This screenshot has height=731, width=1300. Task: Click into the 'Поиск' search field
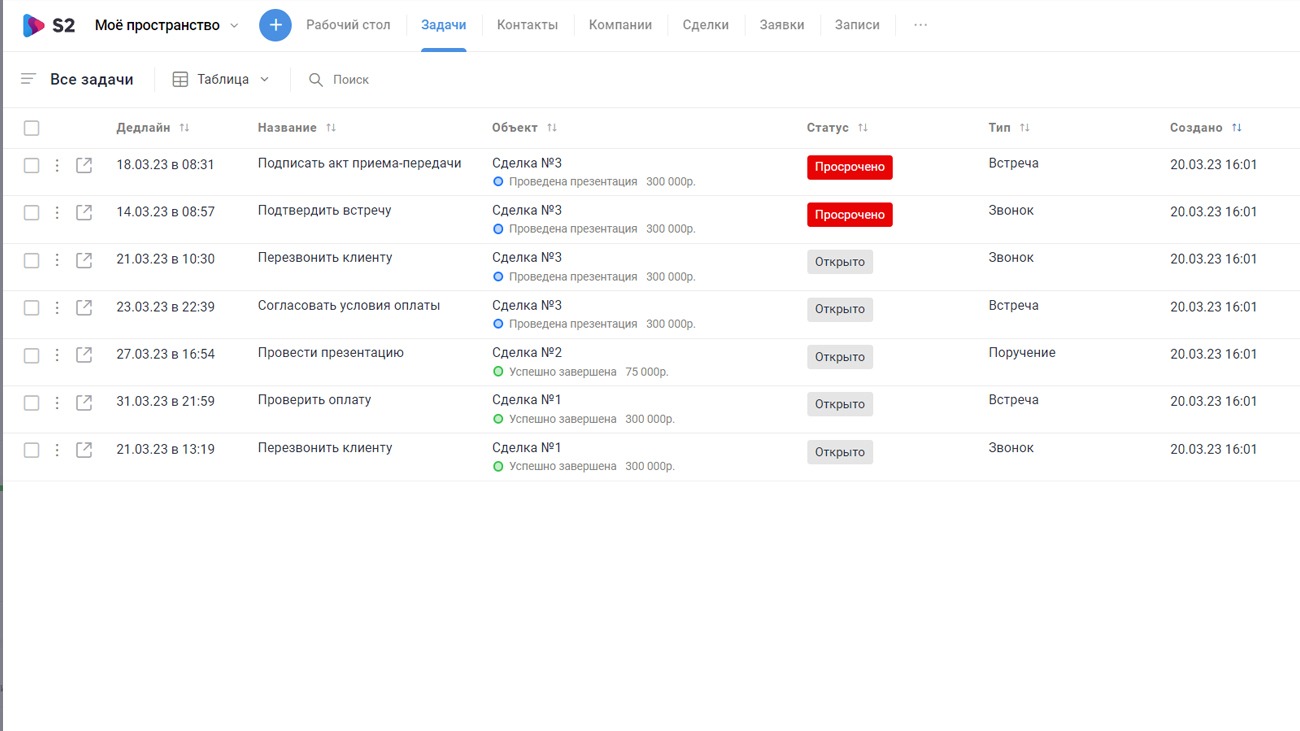point(351,79)
